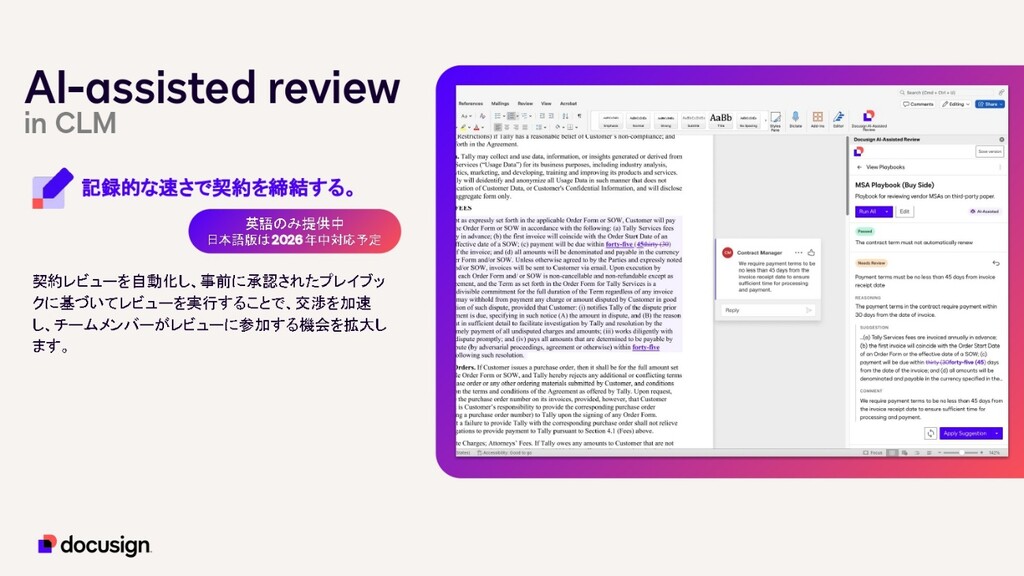Switch to print layout view icon
Image resolution: width=1024 pixels, height=576 pixels.
892,453
